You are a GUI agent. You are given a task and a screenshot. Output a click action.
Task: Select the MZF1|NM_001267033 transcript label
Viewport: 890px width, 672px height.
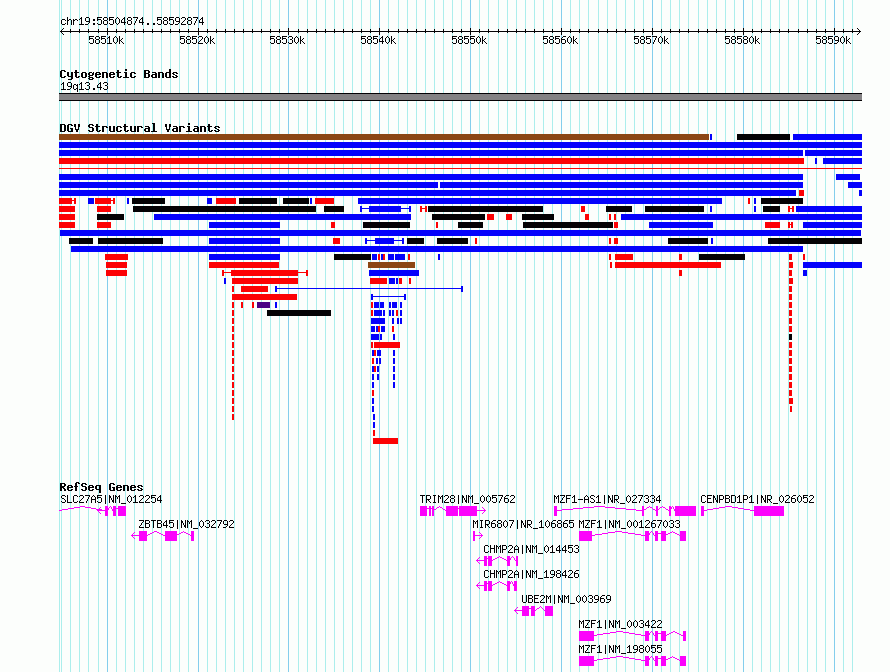tap(629, 524)
